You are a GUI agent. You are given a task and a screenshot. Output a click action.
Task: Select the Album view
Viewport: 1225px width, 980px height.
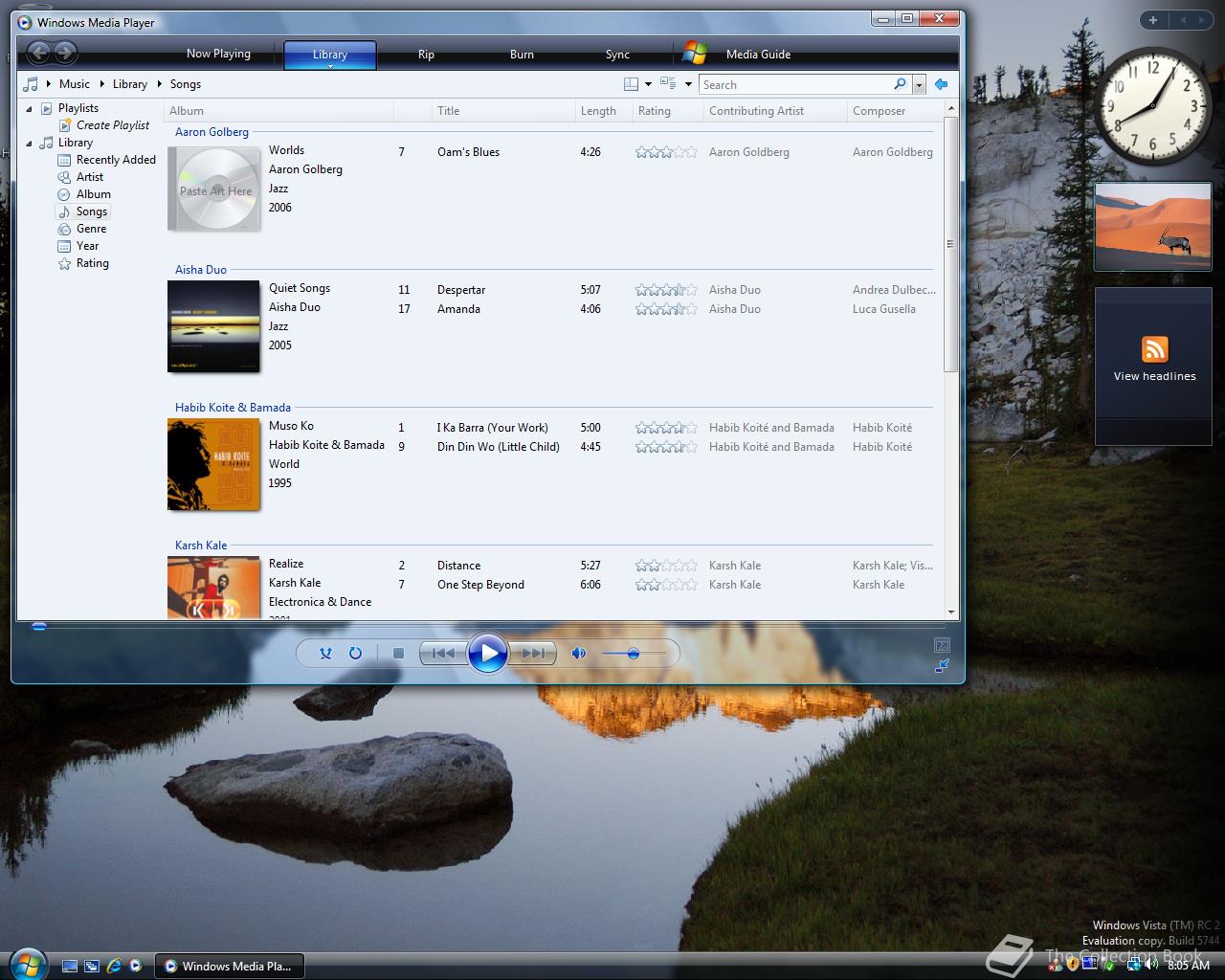[94, 194]
